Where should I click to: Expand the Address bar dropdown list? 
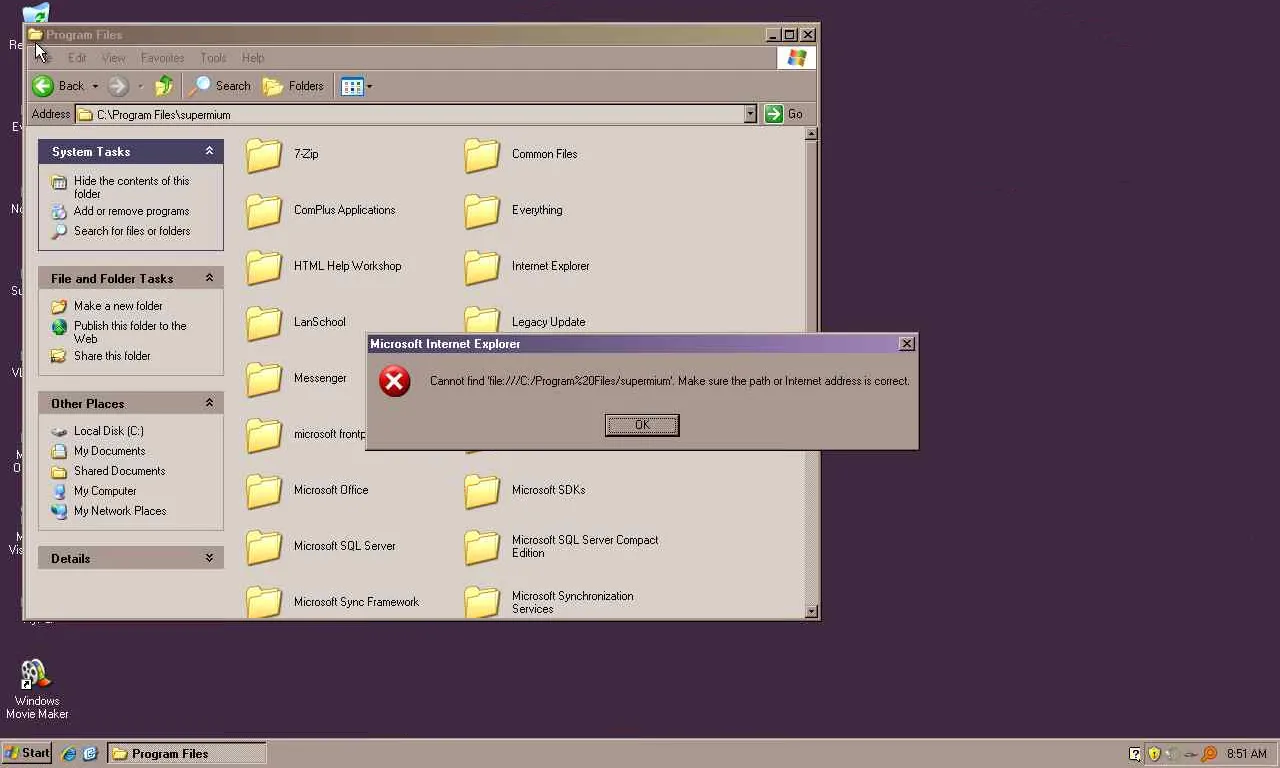pos(750,114)
